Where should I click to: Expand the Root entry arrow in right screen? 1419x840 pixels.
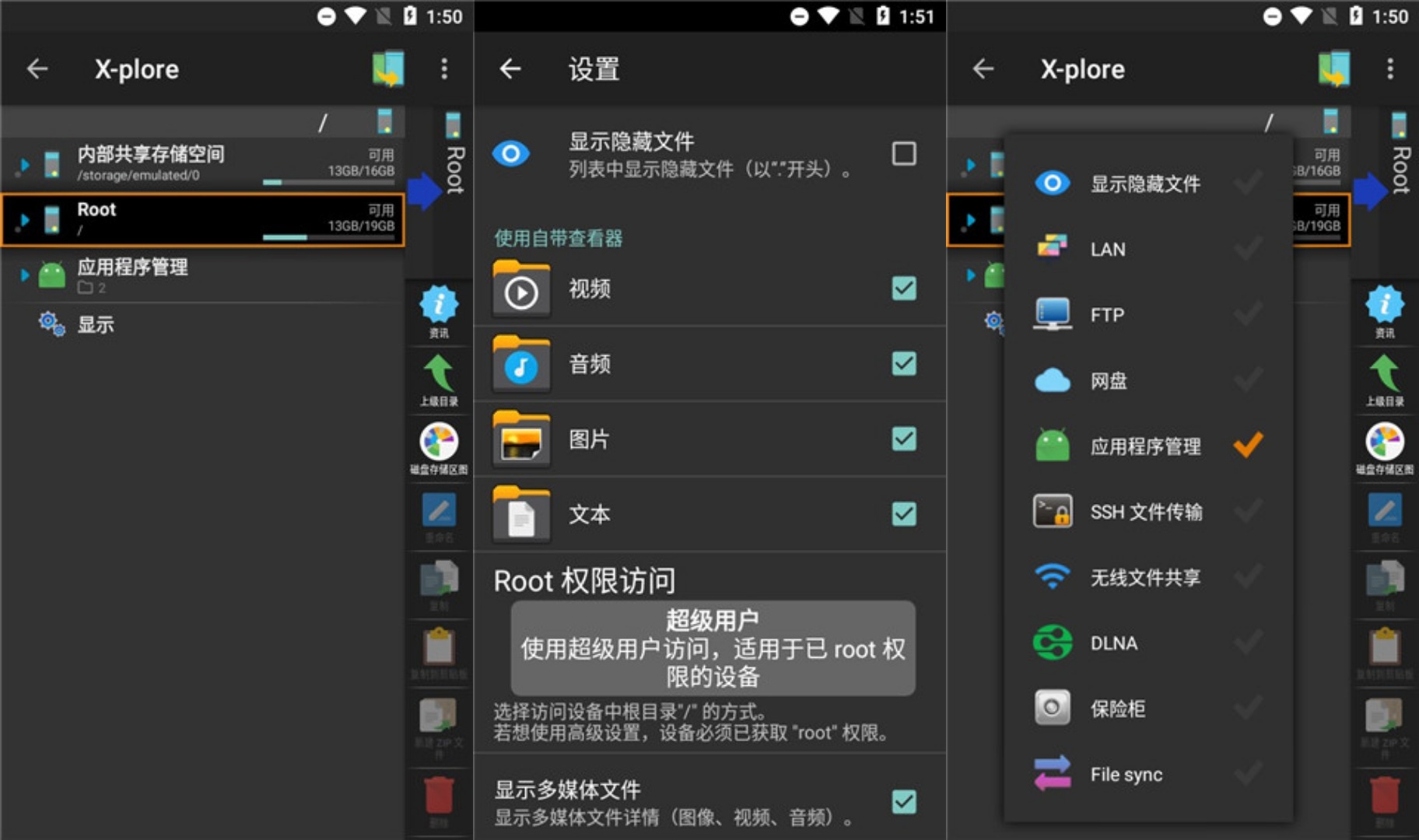point(969,220)
